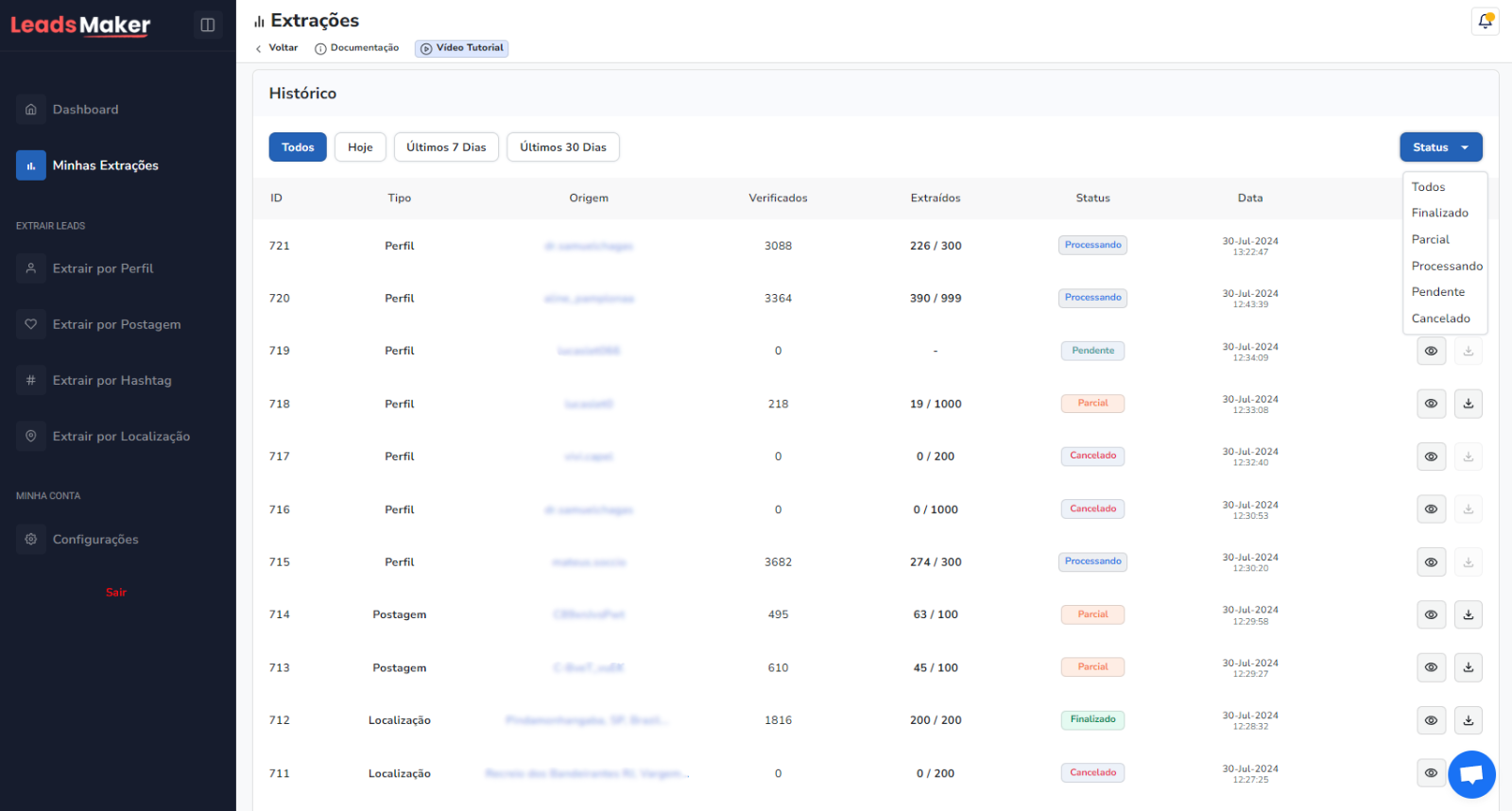View details of extraction 718
Viewport: 1512px width, 811px height.
1432,404
